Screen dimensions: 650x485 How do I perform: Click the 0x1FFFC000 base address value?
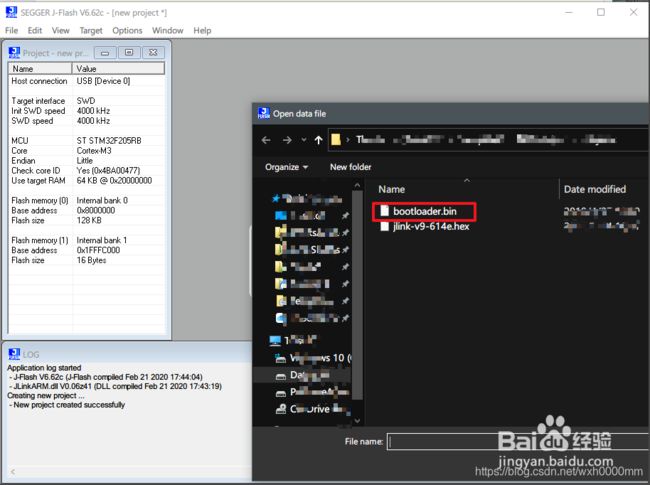(x=98, y=250)
